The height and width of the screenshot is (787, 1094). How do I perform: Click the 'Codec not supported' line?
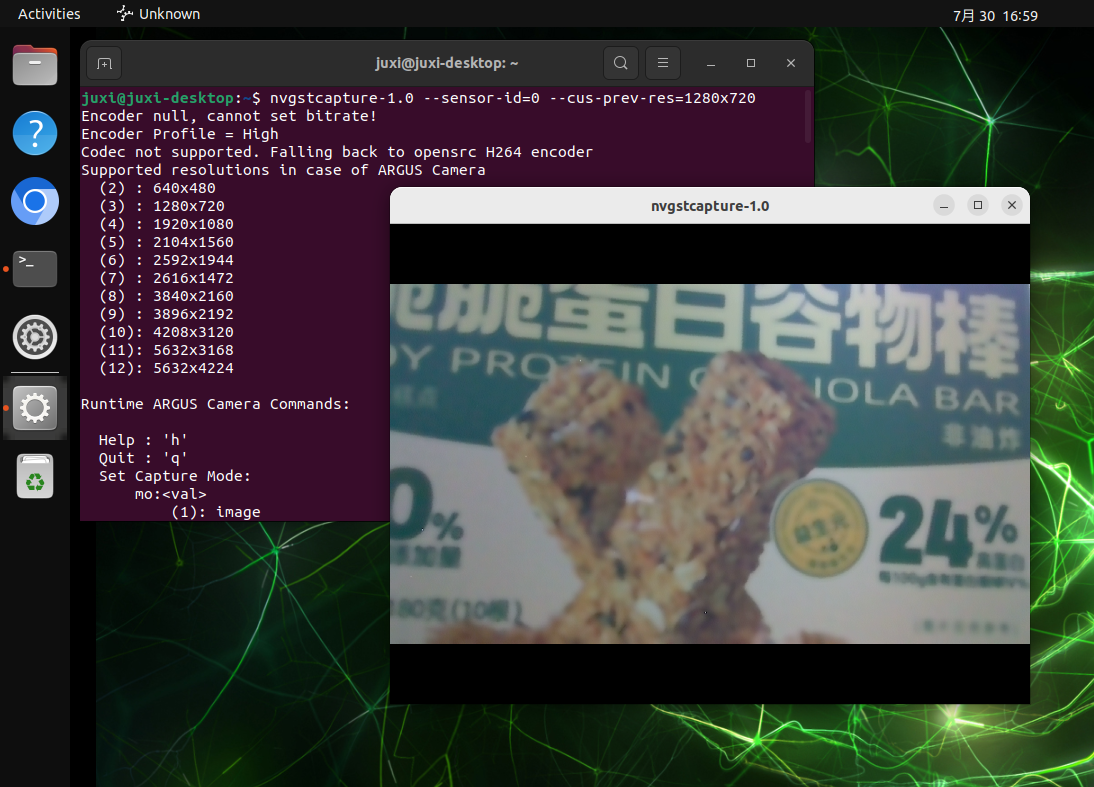[x=337, y=152]
